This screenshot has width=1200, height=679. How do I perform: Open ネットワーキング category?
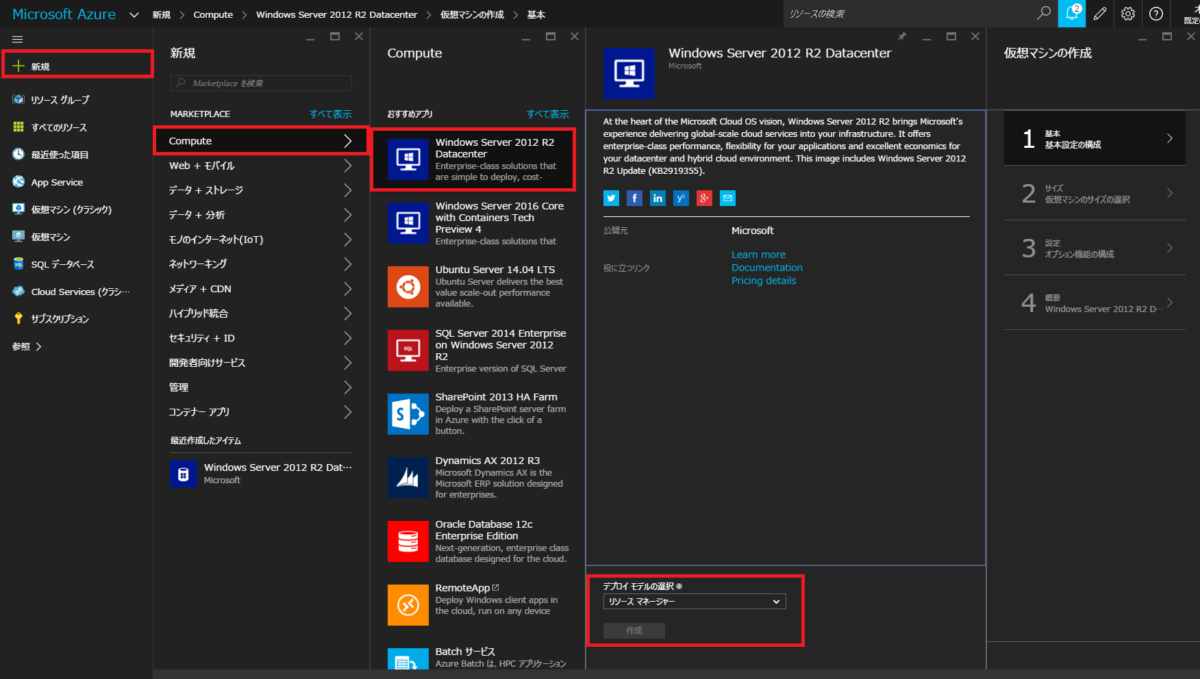[261, 264]
